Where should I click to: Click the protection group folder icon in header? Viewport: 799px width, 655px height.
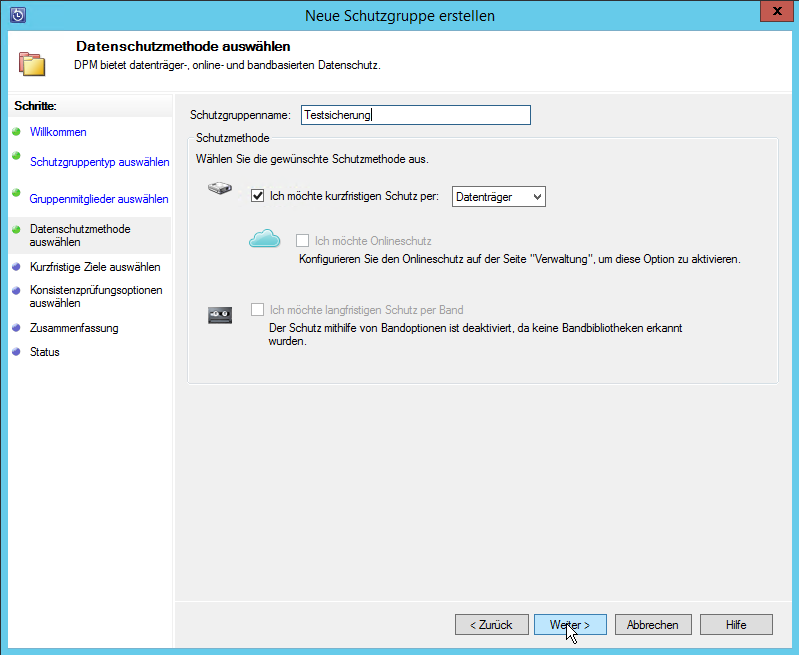click(x=32, y=62)
